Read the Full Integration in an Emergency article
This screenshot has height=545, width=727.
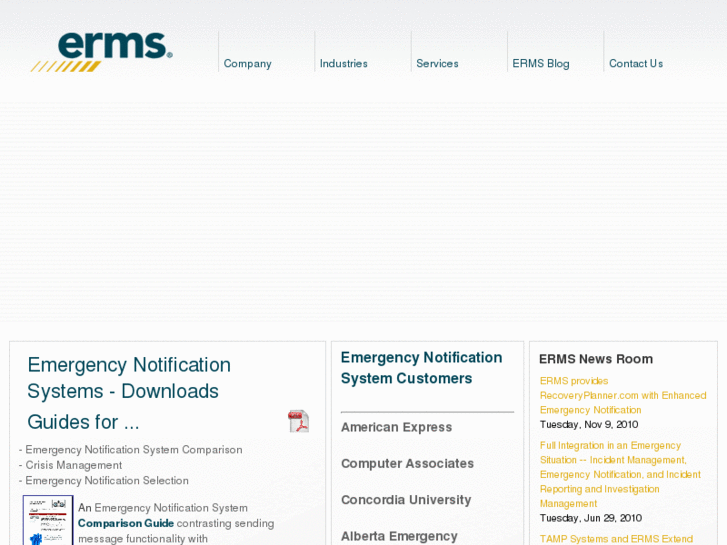click(x=620, y=474)
